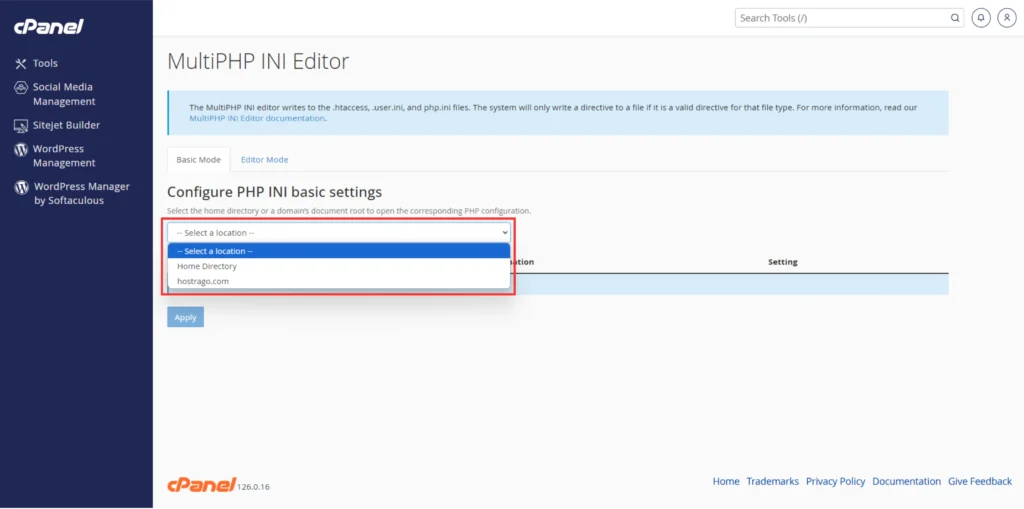Screen dimensions: 1024x509
Task: Collapse the Select a location dropdown
Action: click(338, 233)
